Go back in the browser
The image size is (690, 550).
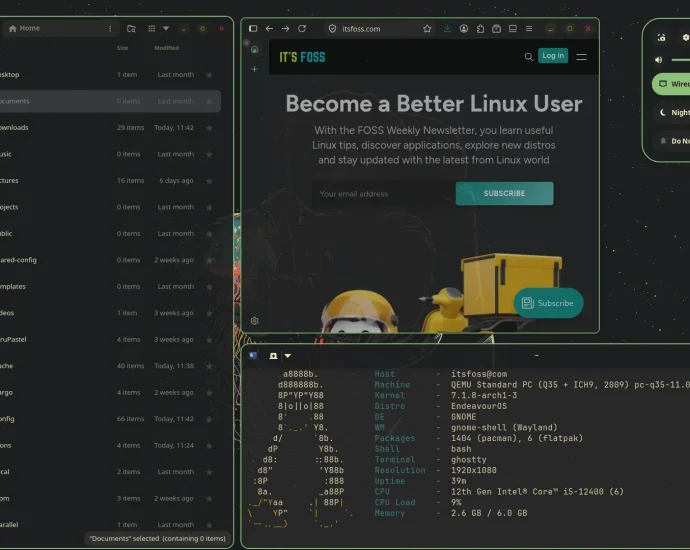point(269,29)
